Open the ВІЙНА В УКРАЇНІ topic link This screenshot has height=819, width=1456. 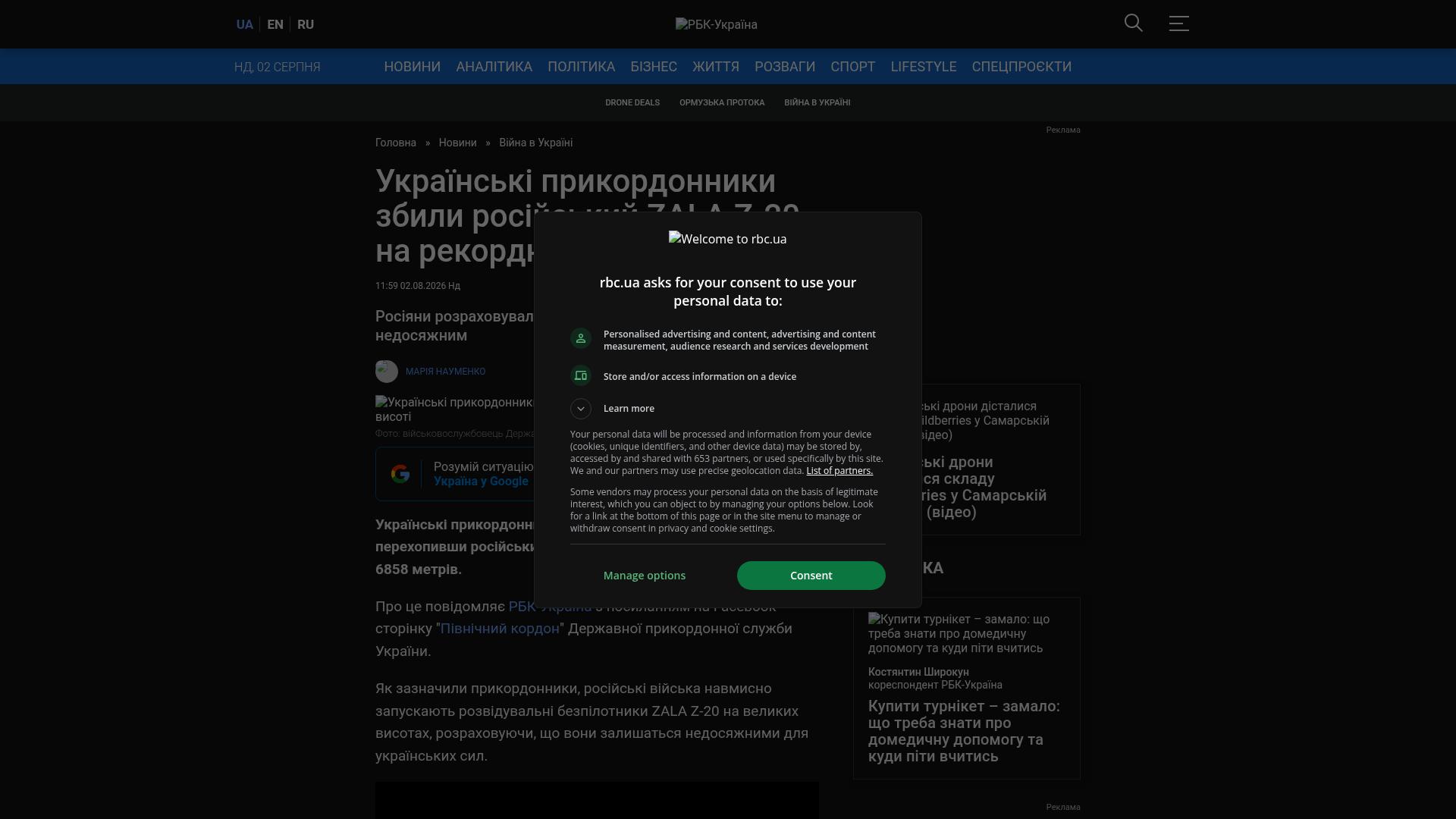click(817, 102)
